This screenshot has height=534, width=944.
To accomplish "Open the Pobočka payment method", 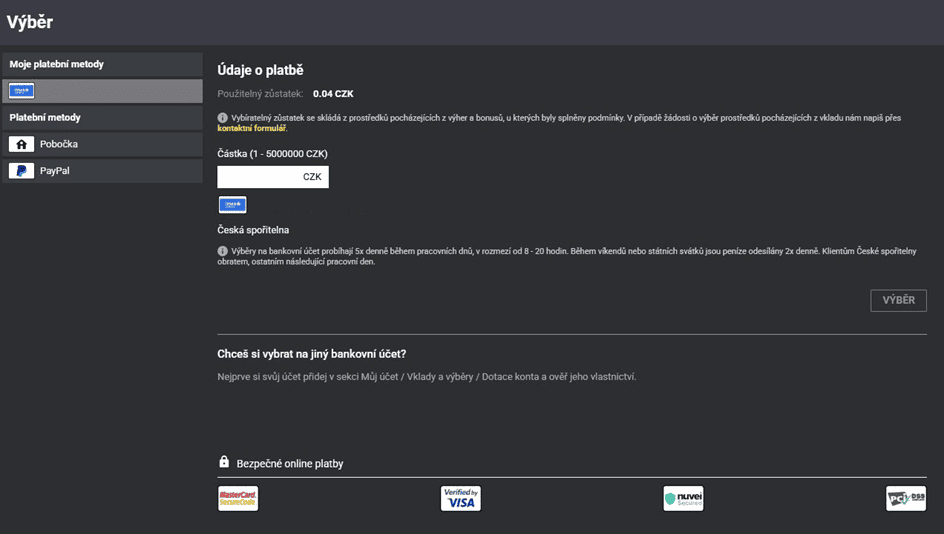I will 102,144.
